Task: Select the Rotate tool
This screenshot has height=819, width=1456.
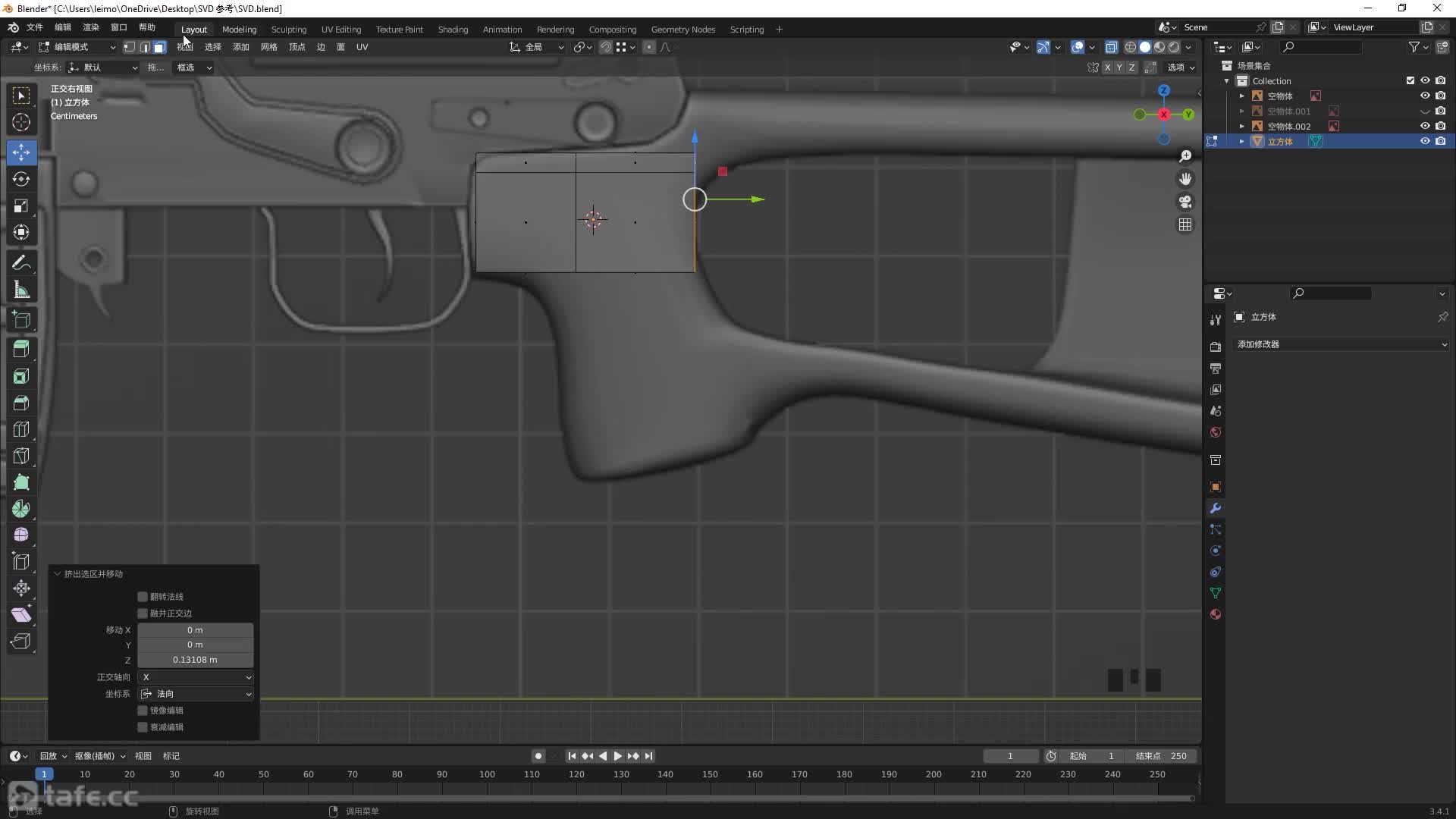Action: (21, 179)
